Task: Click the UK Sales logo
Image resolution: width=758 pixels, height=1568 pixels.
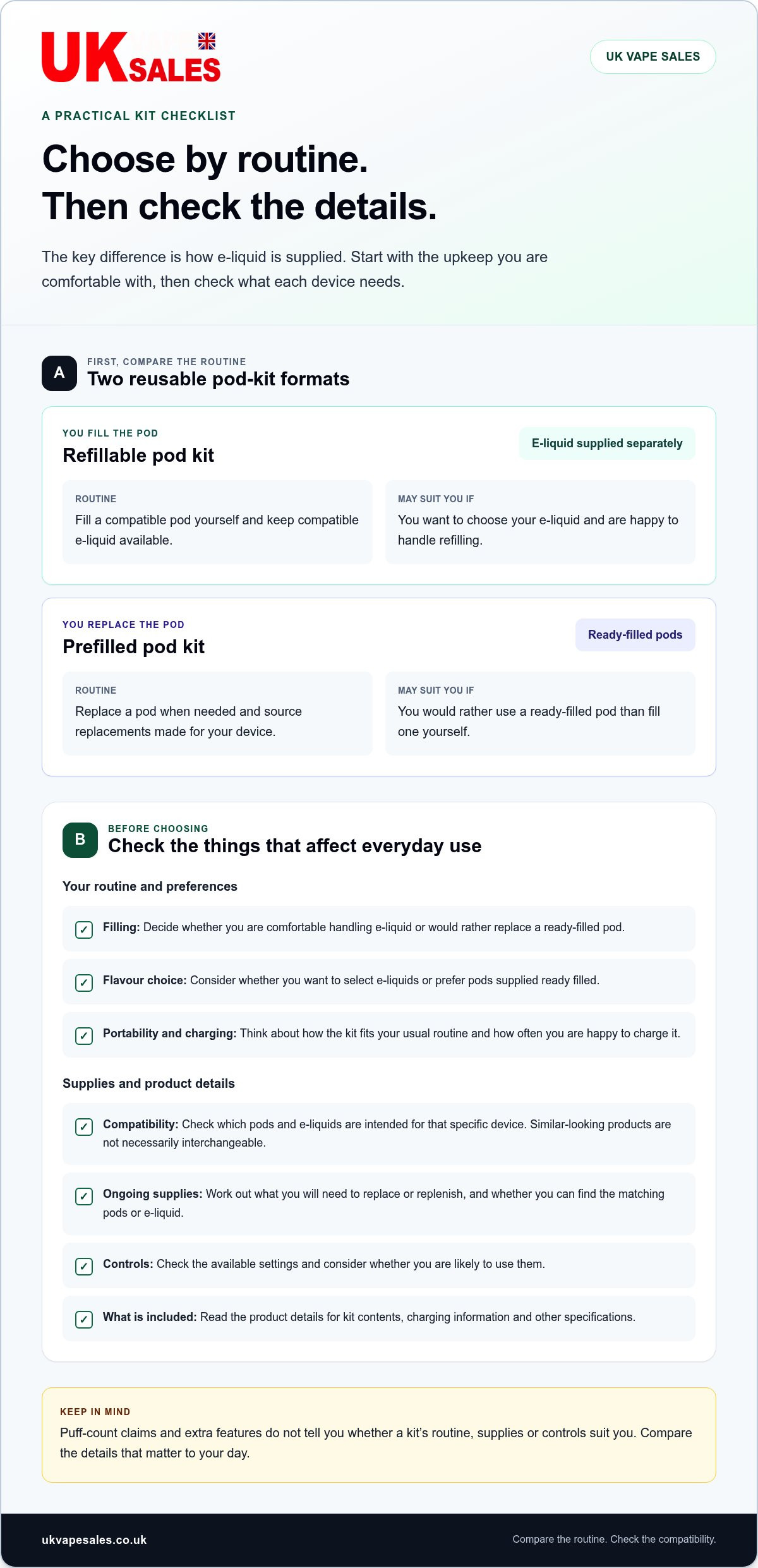Action: click(x=131, y=57)
